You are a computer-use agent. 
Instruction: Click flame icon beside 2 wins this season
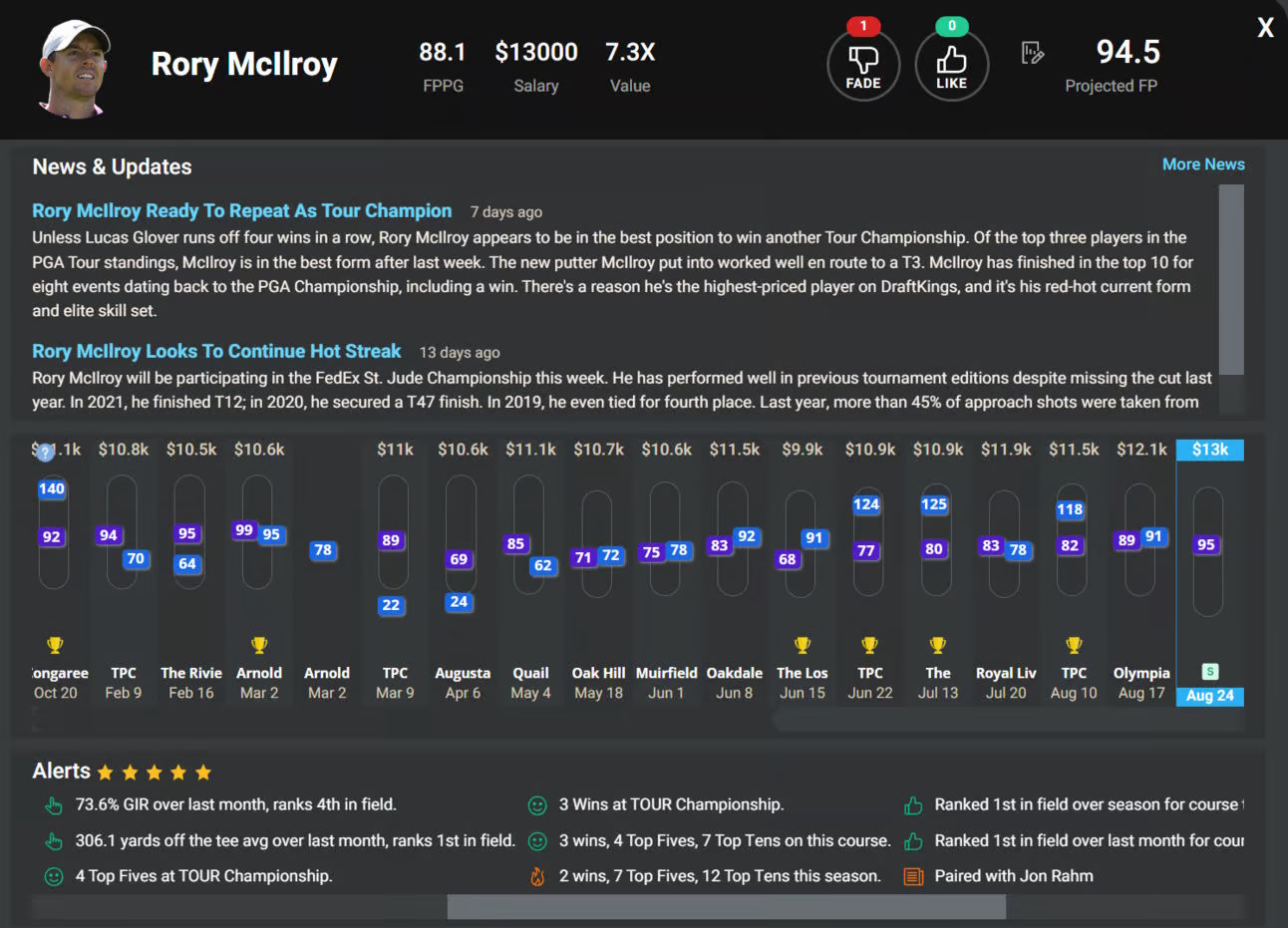click(537, 877)
